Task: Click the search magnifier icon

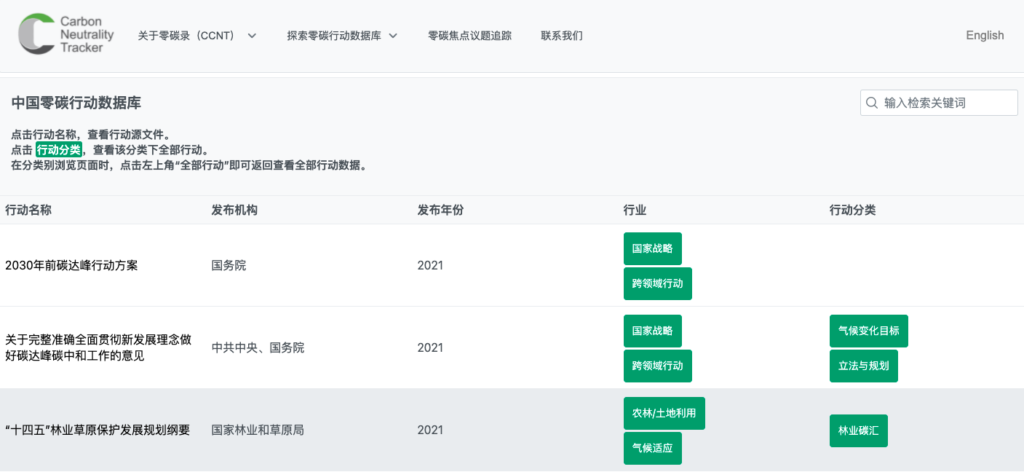Action: (x=871, y=103)
